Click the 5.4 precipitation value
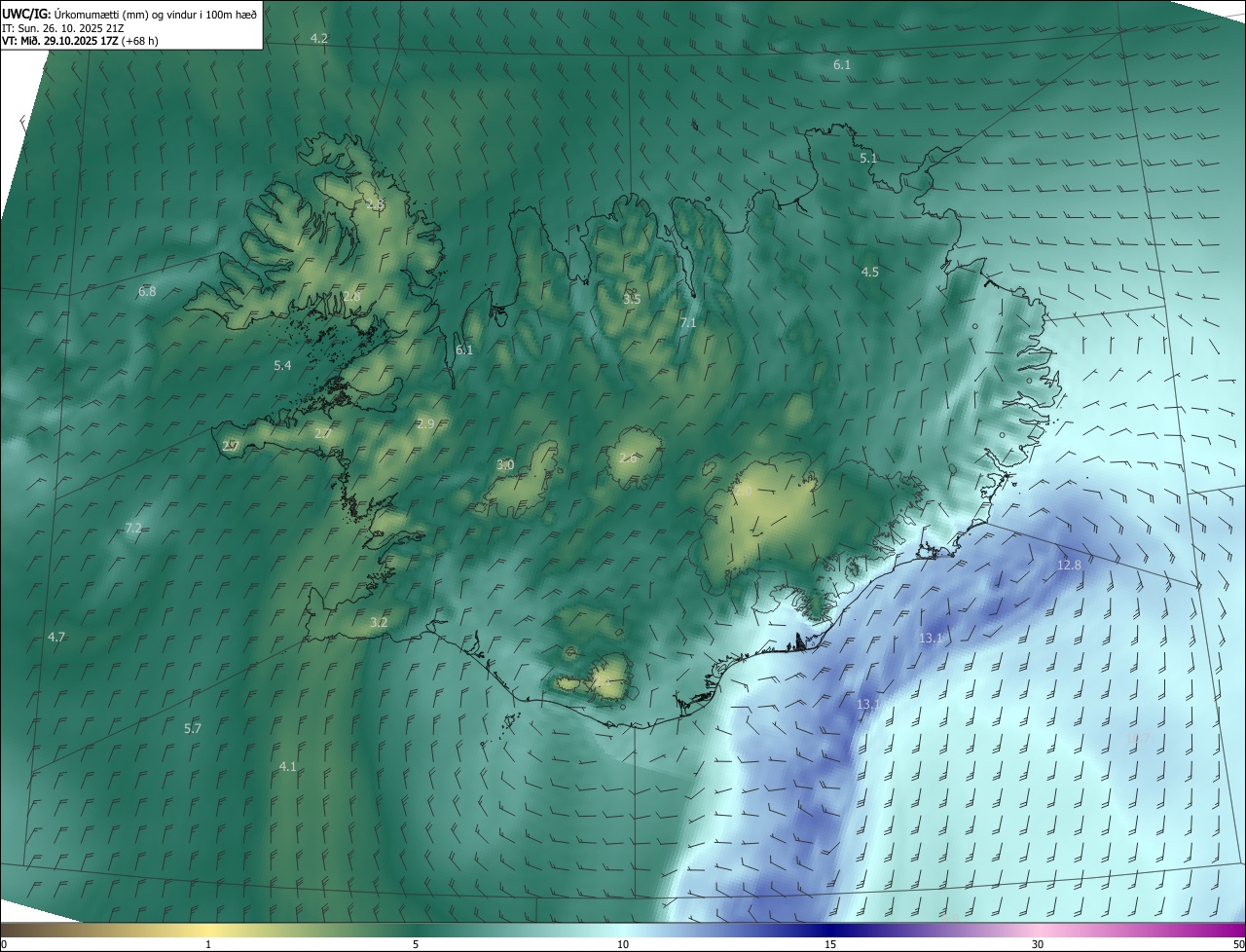1246x952 pixels. pos(282,366)
